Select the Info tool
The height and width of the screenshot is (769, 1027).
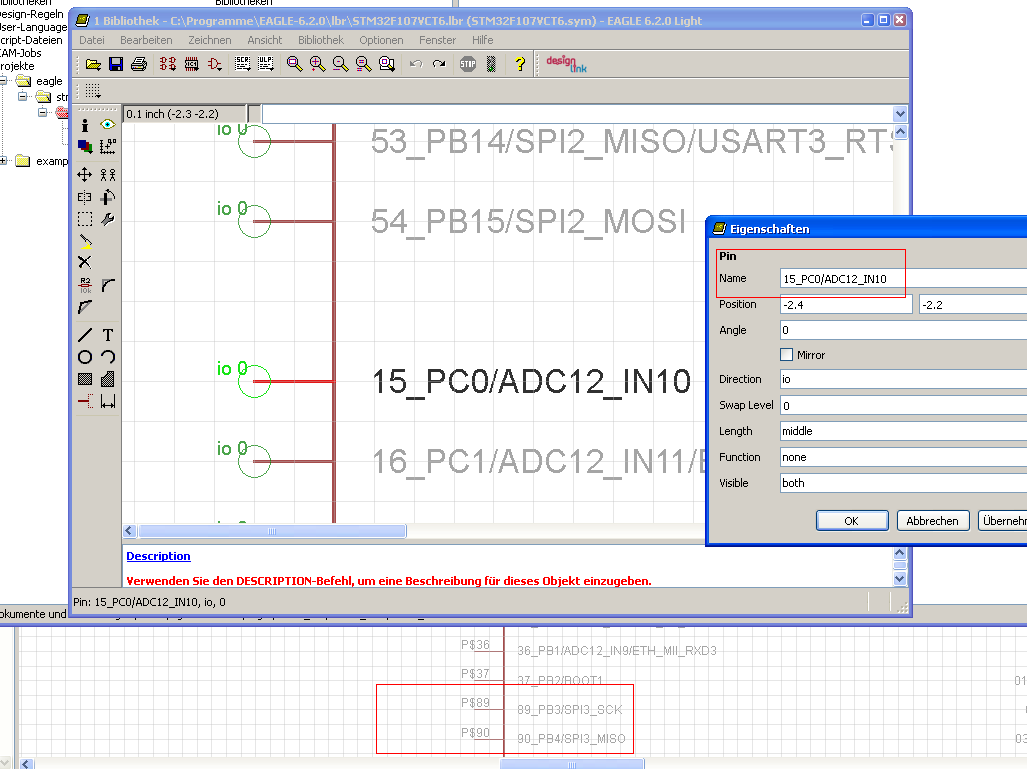pyautogui.click(x=84, y=124)
